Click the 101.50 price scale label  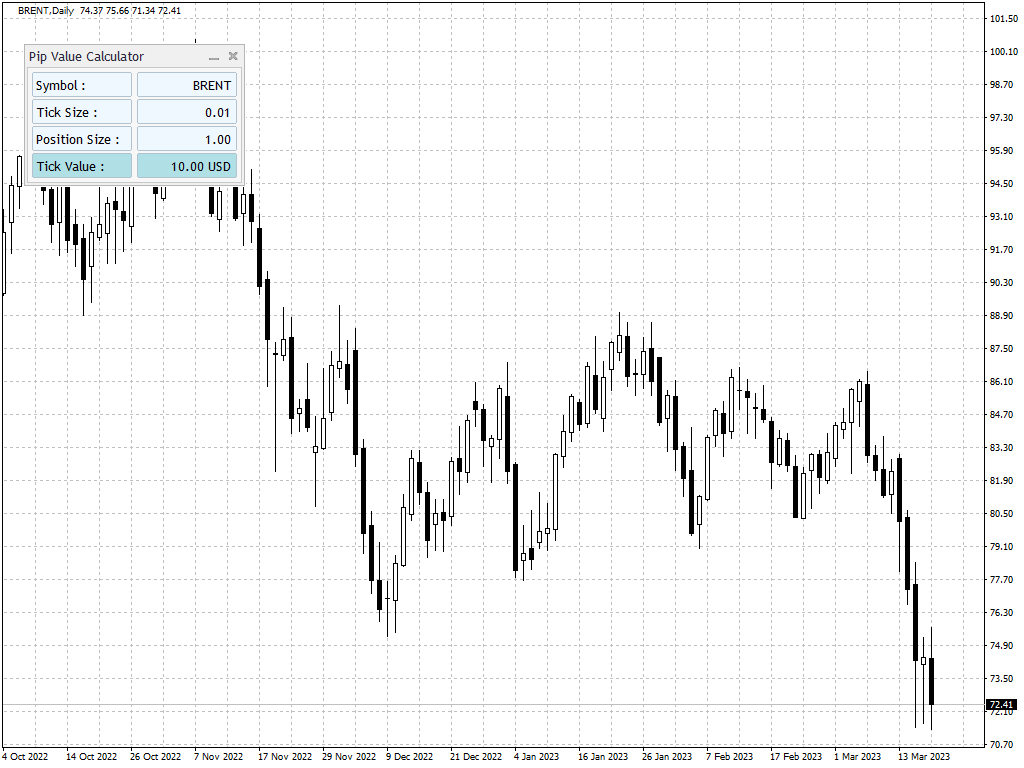[1004, 18]
